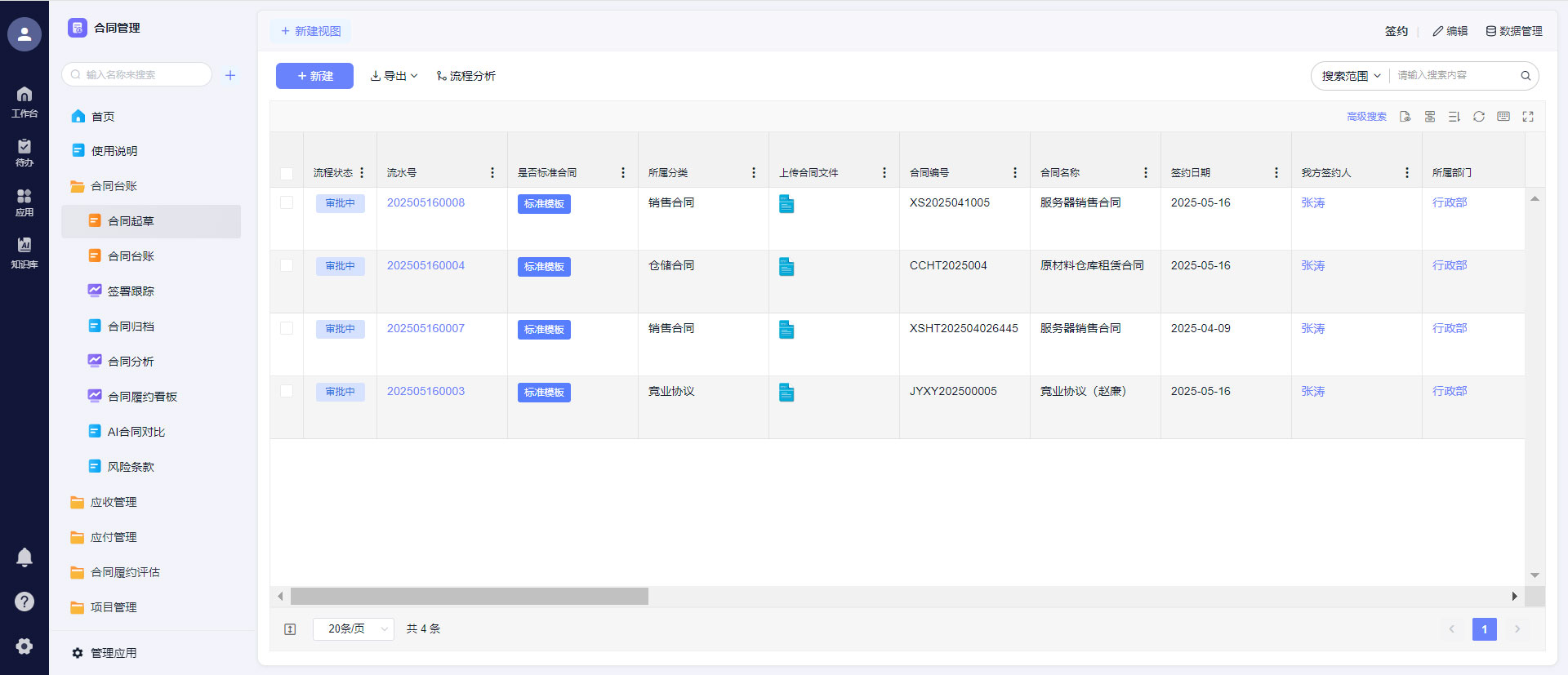Open the notification bell icon
Image resolution: width=1568 pixels, height=675 pixels.
coord(24,557)
